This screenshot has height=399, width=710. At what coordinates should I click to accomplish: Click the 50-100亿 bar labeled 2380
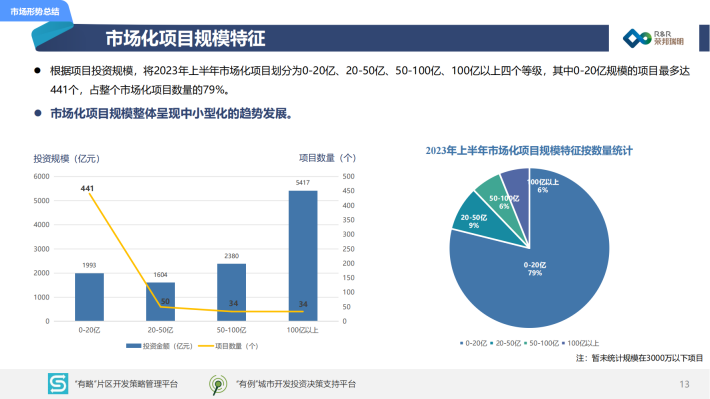[x=231, y=293]
